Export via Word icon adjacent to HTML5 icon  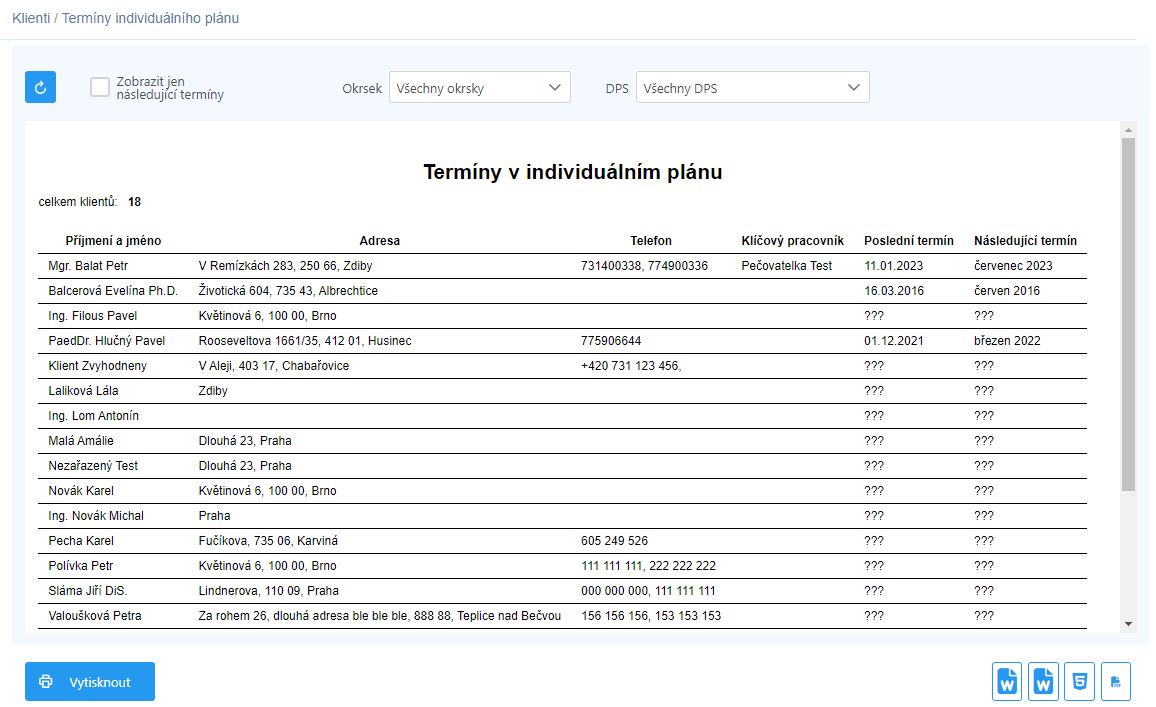click(1043, 681)
